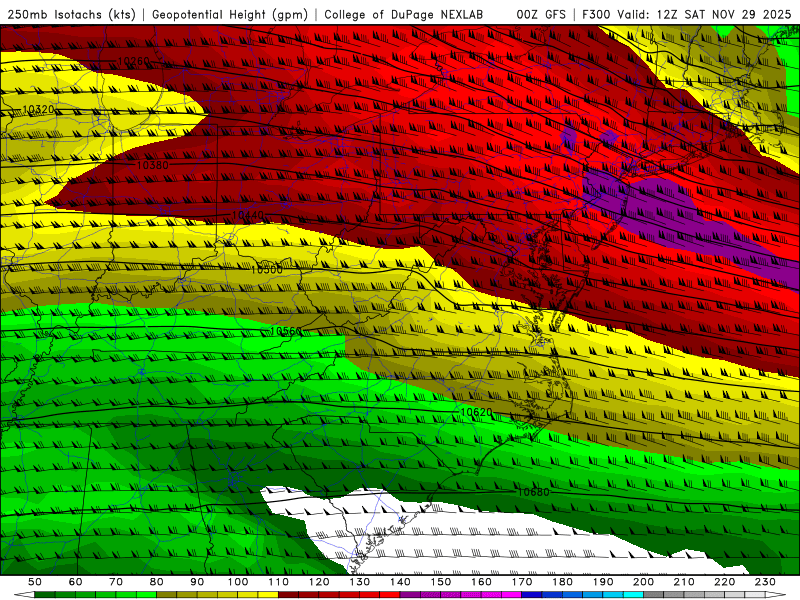Click the 150 value on the legend scale
Viewport: 800px width, 600px height.
click(441, 582)
